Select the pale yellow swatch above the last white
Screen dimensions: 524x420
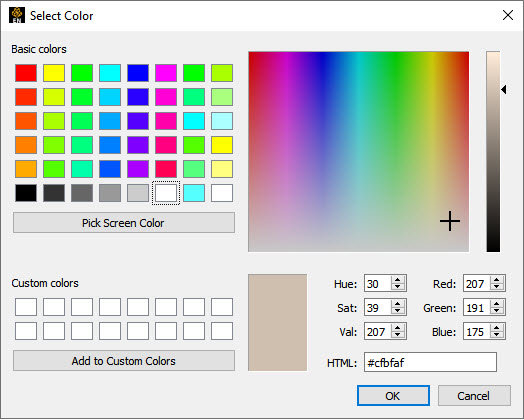coord(222,169)
